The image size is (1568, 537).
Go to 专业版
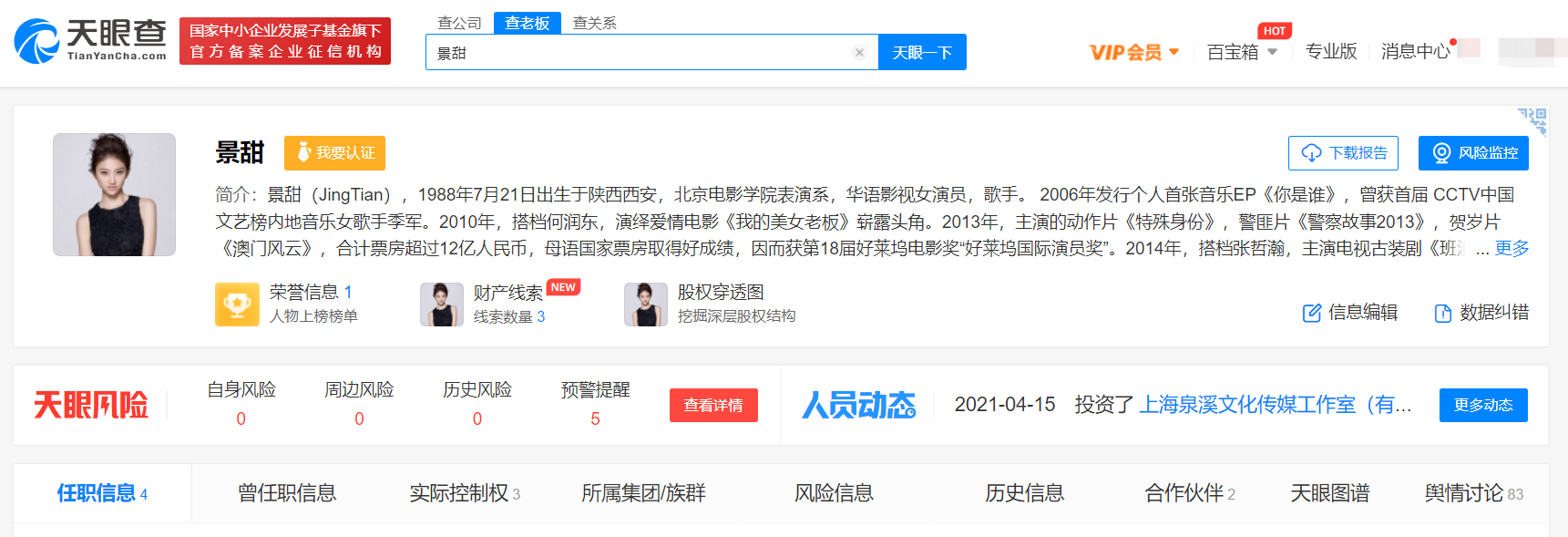1331,52
